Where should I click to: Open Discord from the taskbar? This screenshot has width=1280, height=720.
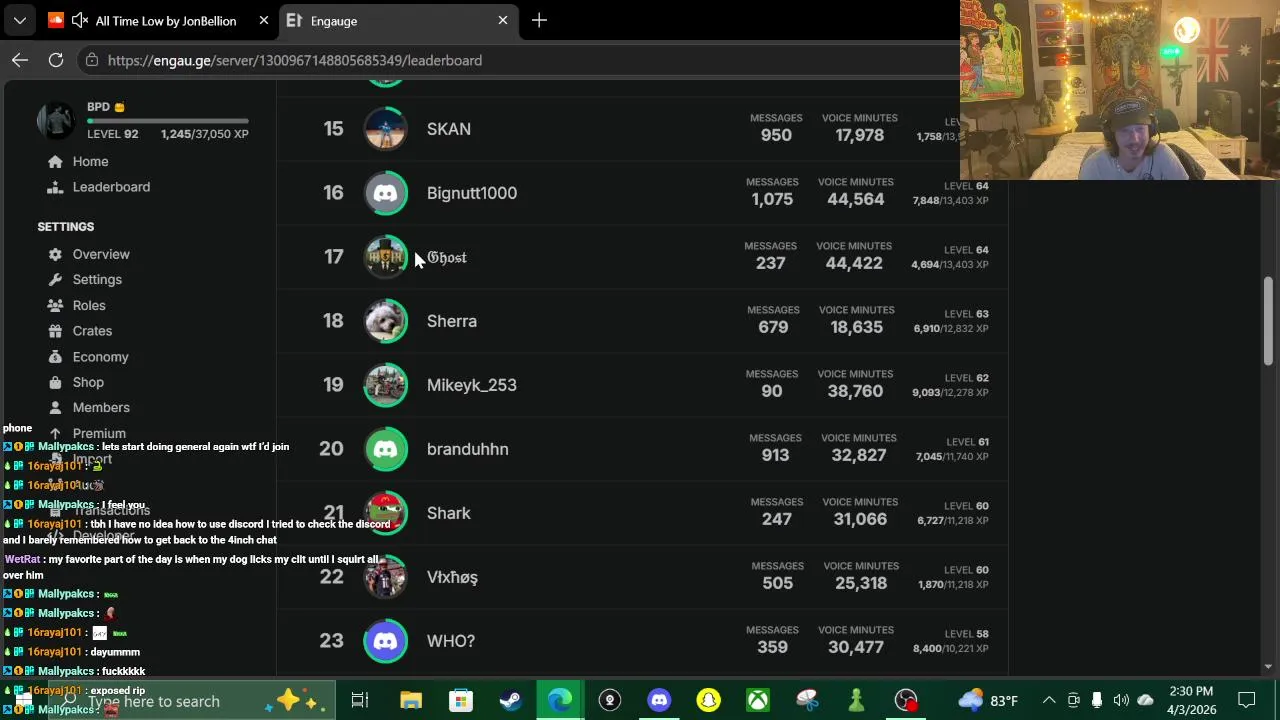point(659,700)
